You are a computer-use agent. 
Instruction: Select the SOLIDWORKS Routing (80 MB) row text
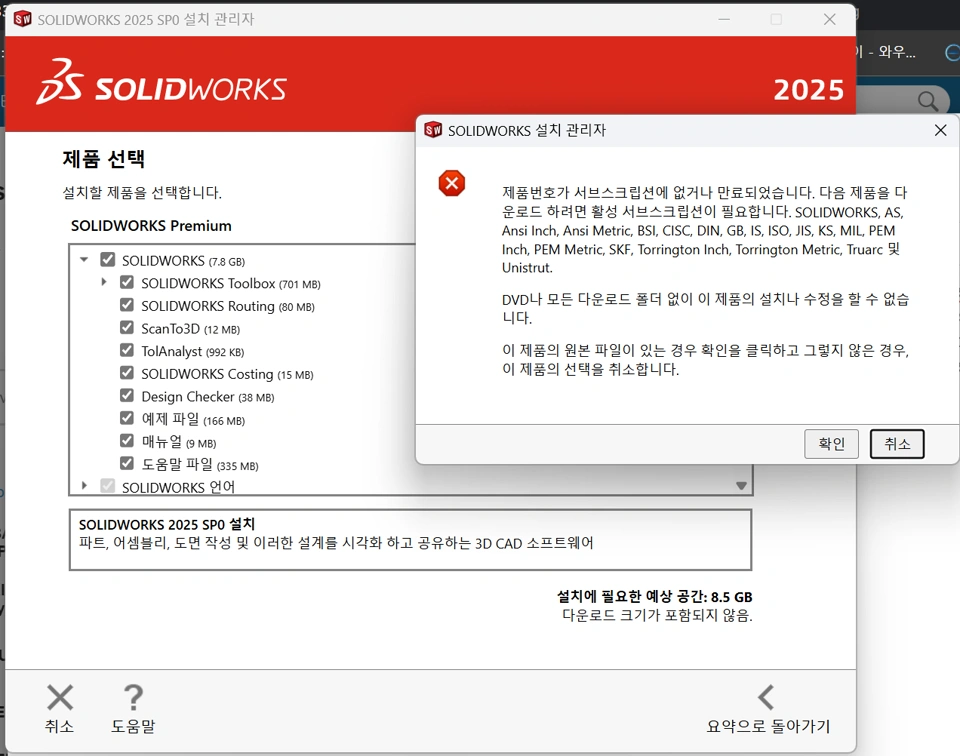point(228,306)
